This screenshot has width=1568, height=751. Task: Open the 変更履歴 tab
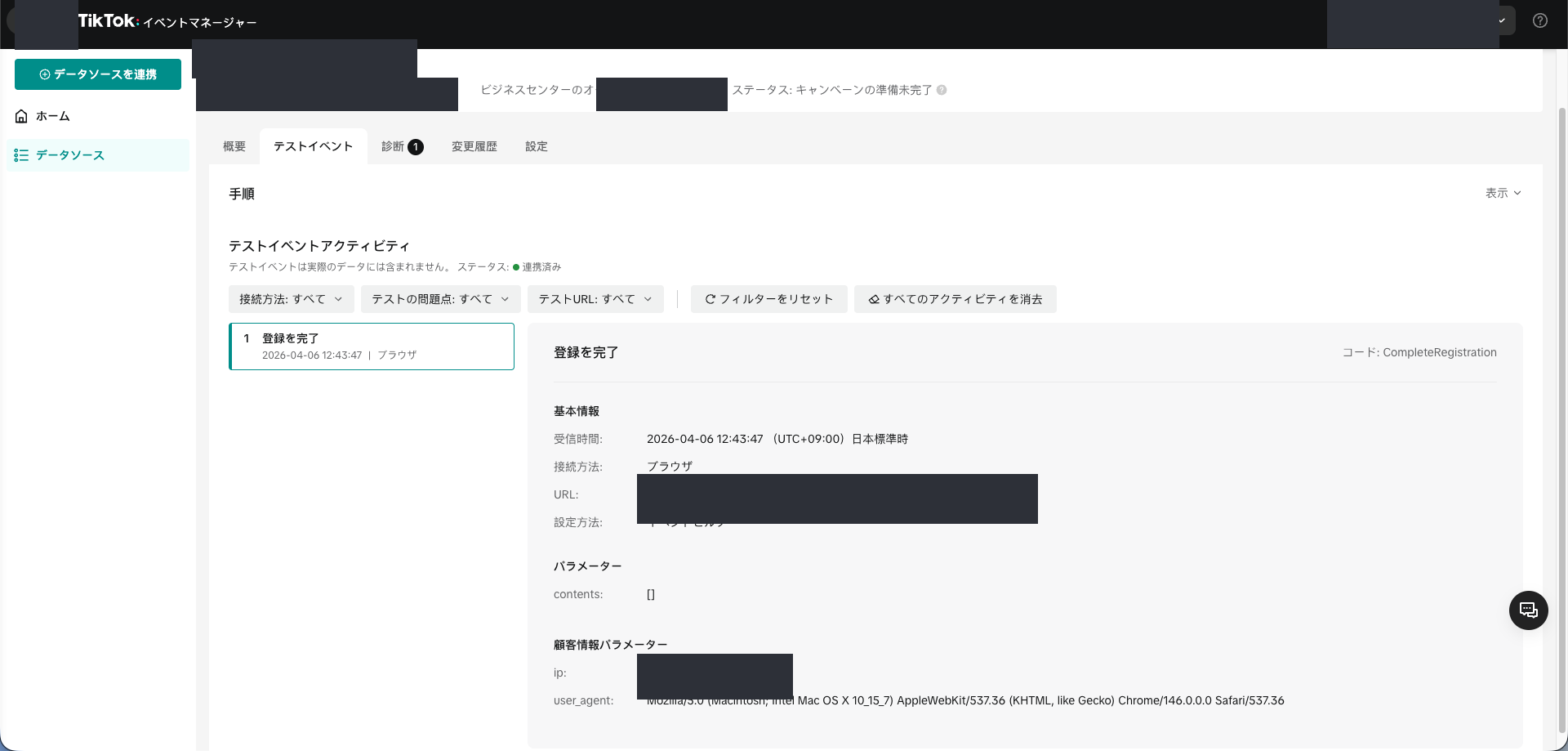474,146
